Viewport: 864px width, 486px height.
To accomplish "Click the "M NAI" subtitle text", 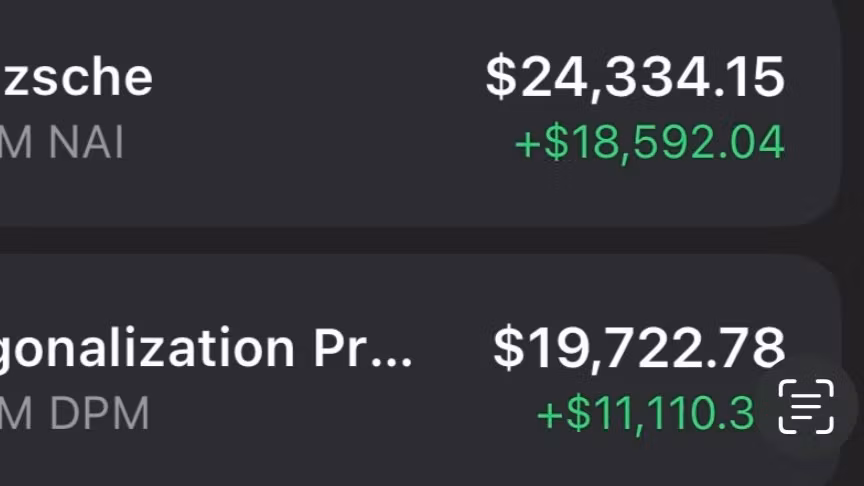I will (x=62, y=143).
